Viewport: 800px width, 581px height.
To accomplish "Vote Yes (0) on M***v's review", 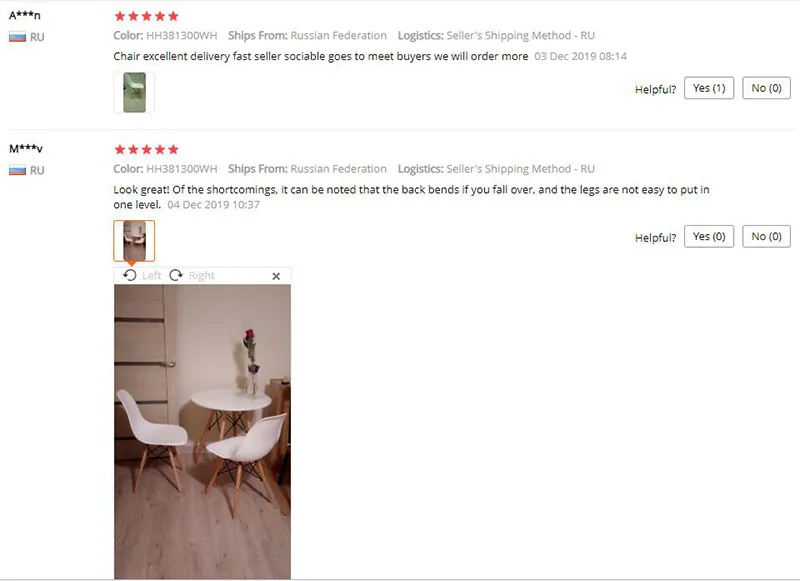I will (x=709, y=236).
